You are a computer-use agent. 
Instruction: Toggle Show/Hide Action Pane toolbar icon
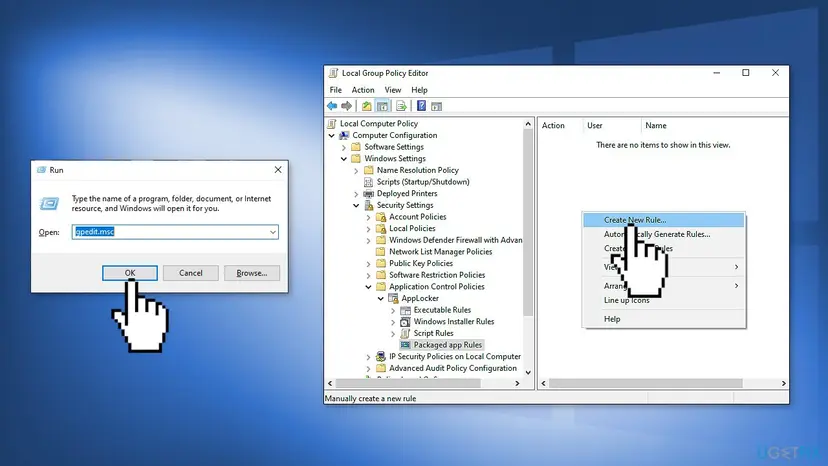[436, 106]
